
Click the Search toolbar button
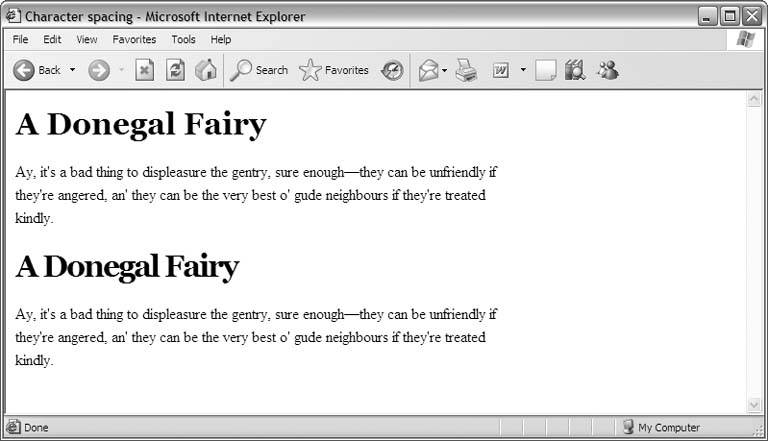(259, 70)
